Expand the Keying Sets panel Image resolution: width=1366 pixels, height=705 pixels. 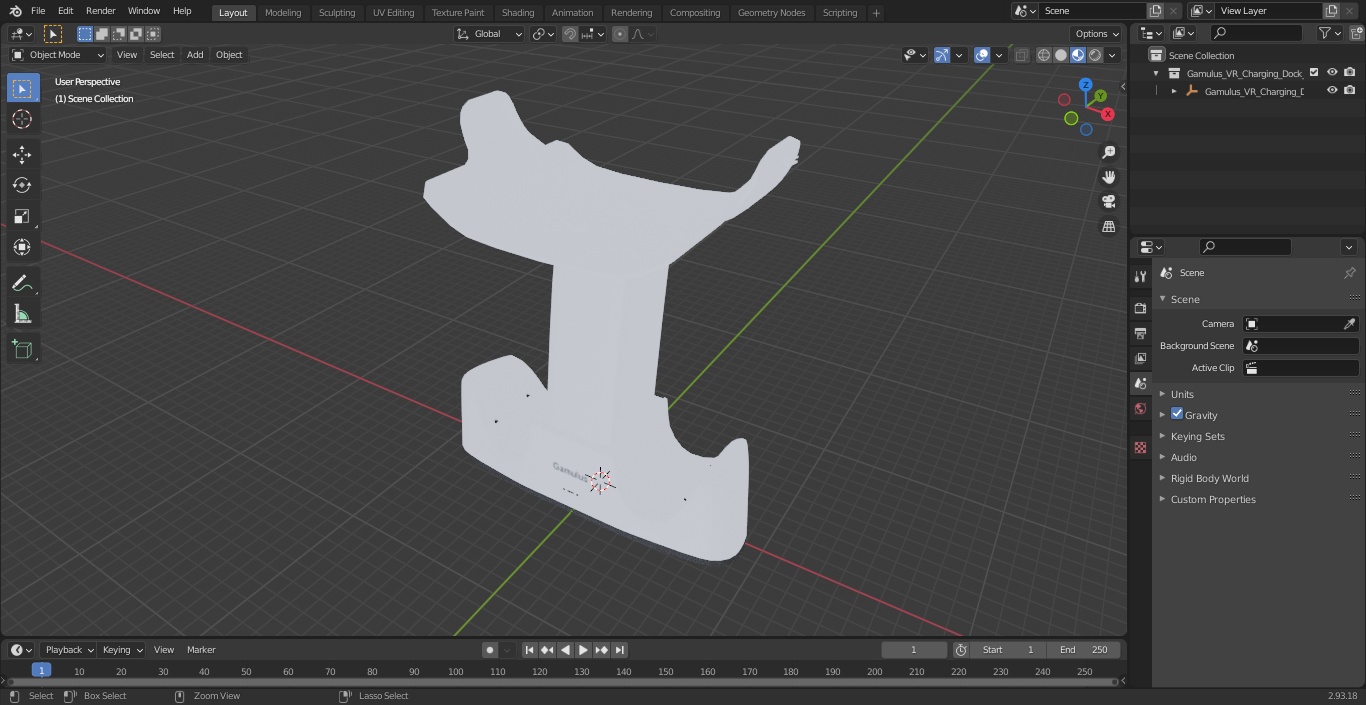[x=1197, y=436]
